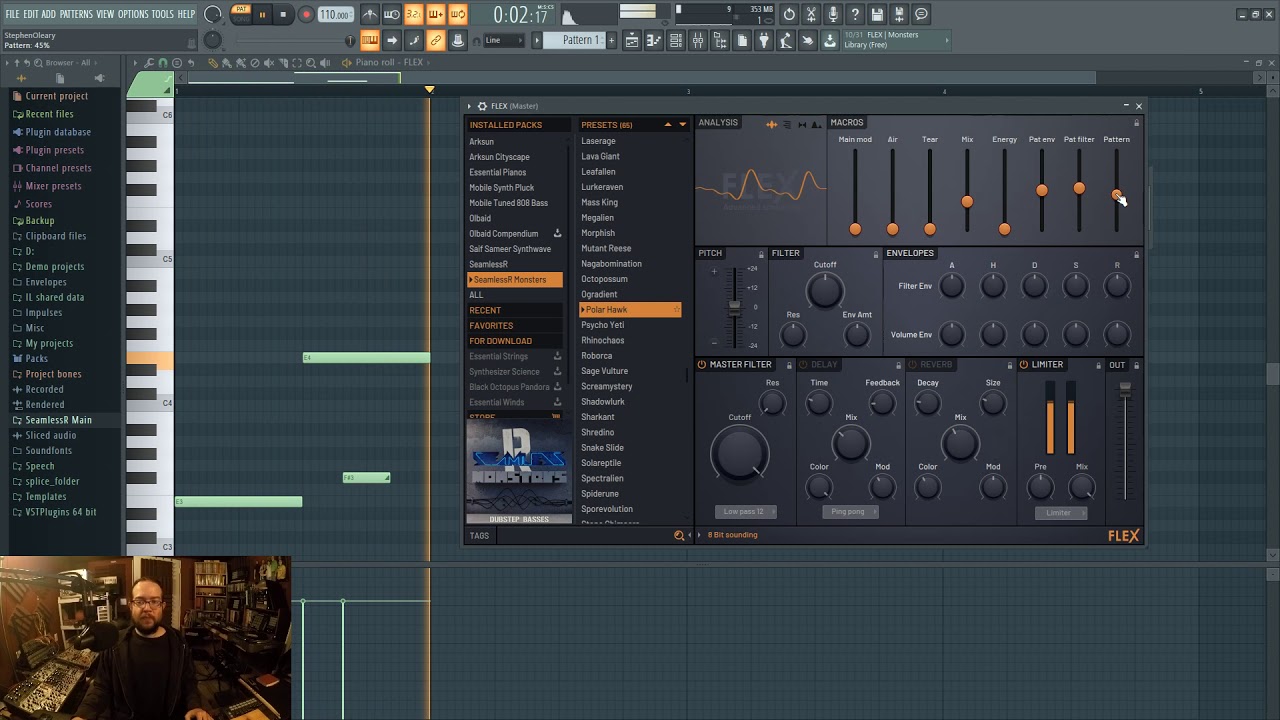Viewport: 1280px width, 720px height.
Task: Open the Limiter type dropdown
Action: pos(1062,513)
